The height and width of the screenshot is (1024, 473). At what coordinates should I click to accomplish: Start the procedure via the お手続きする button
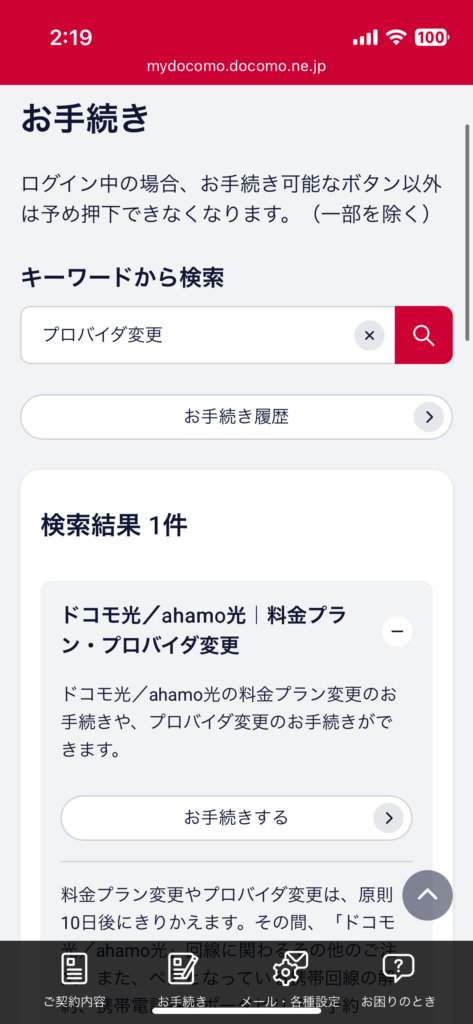pos(236,818)
